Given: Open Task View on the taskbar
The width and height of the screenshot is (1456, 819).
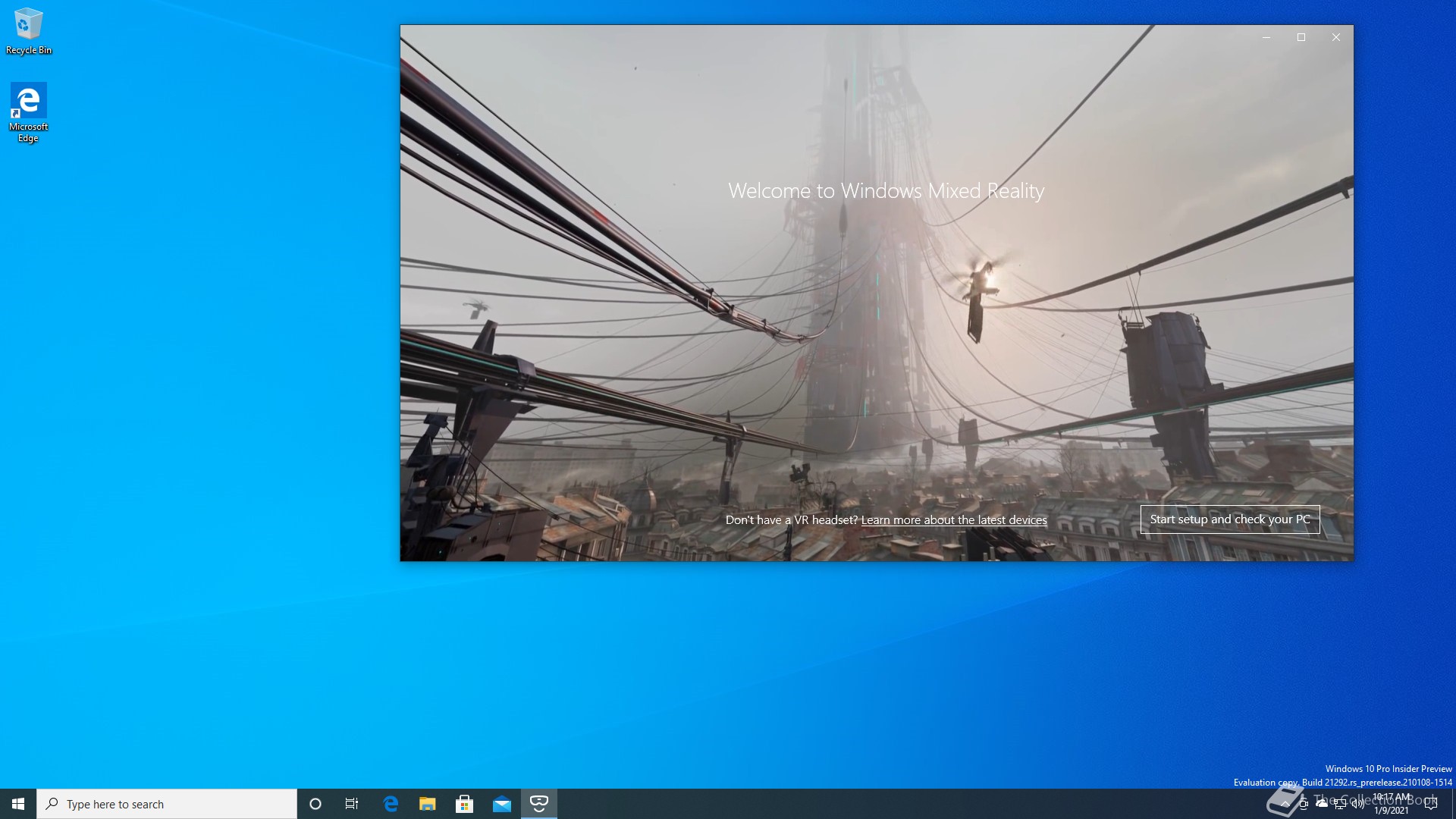Looking at the screenshot, I should [352, 804].
